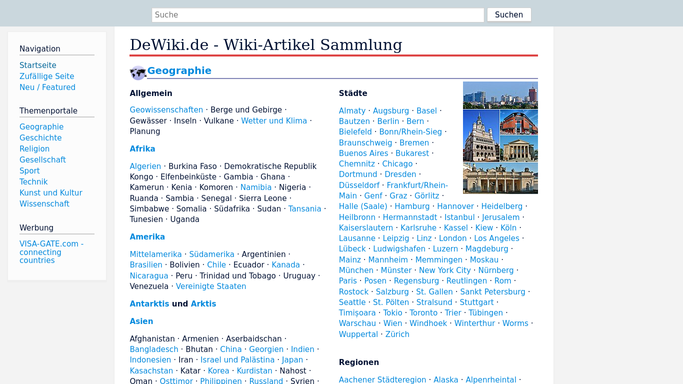Open Georgien article
This screenshot has height=384, width=683.
tap(266, 349)
